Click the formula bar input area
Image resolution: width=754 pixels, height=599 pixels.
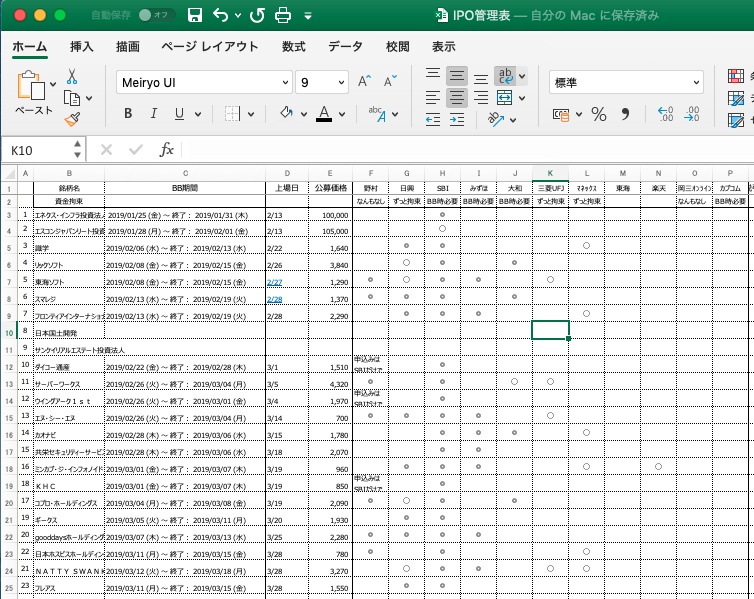tap(466, 150)
